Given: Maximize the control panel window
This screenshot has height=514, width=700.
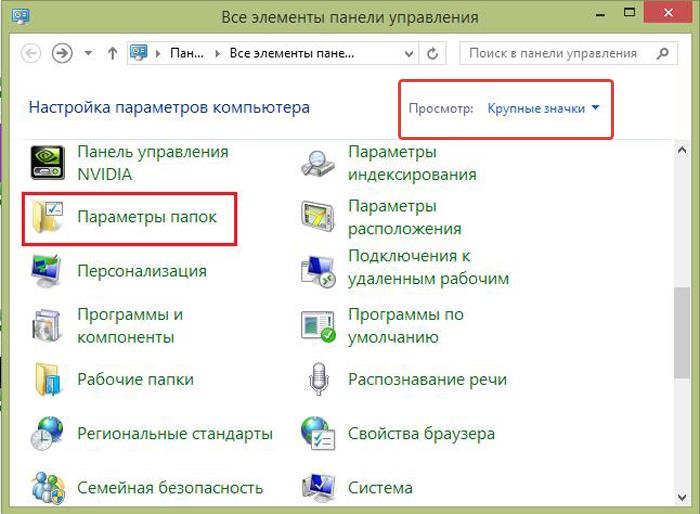Looking at the screenshot, I should (629, 13).
